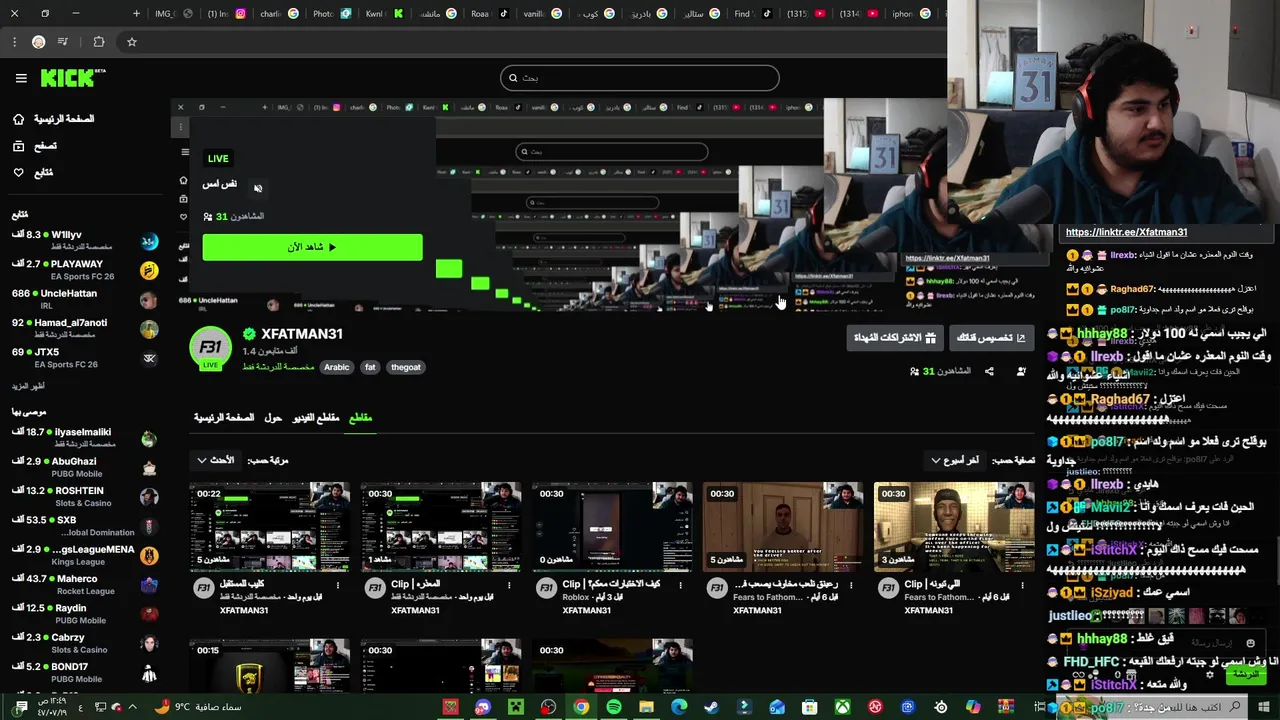
Task: Open UncleHattan followed channel
Action: click(85, 299)
